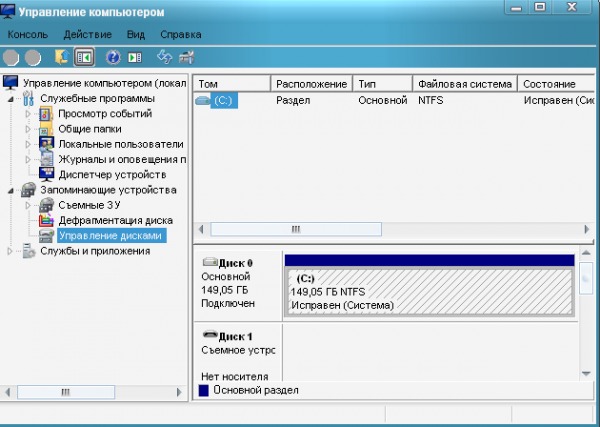Sort by the Том column header

(x=232, y=84)
